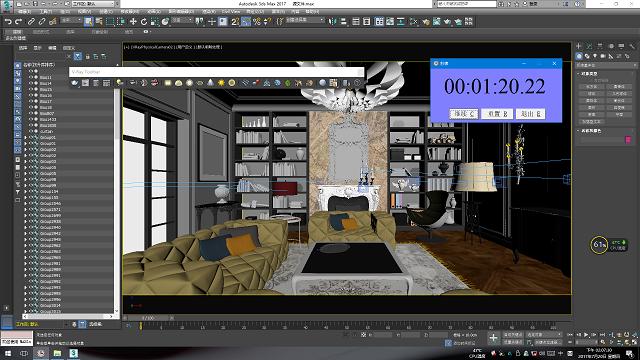The image size is (640, 360).
Task: Open the Windows Start menu
Action: 8,353
